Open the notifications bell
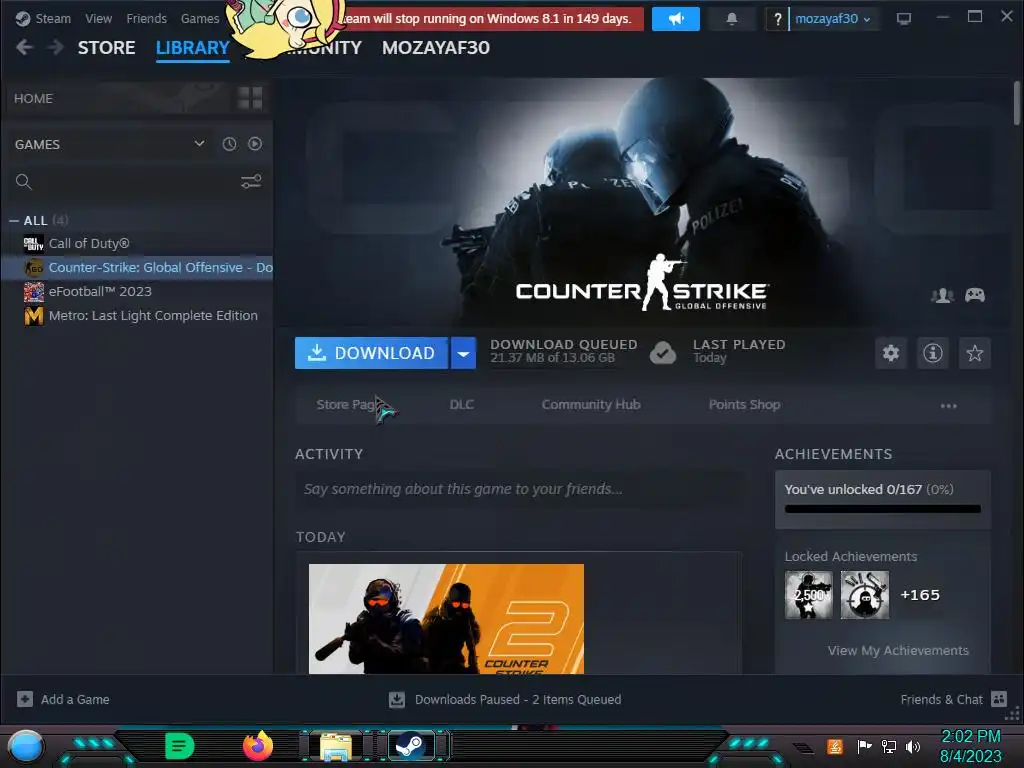1024x768 pixels. tap(731, 19)
